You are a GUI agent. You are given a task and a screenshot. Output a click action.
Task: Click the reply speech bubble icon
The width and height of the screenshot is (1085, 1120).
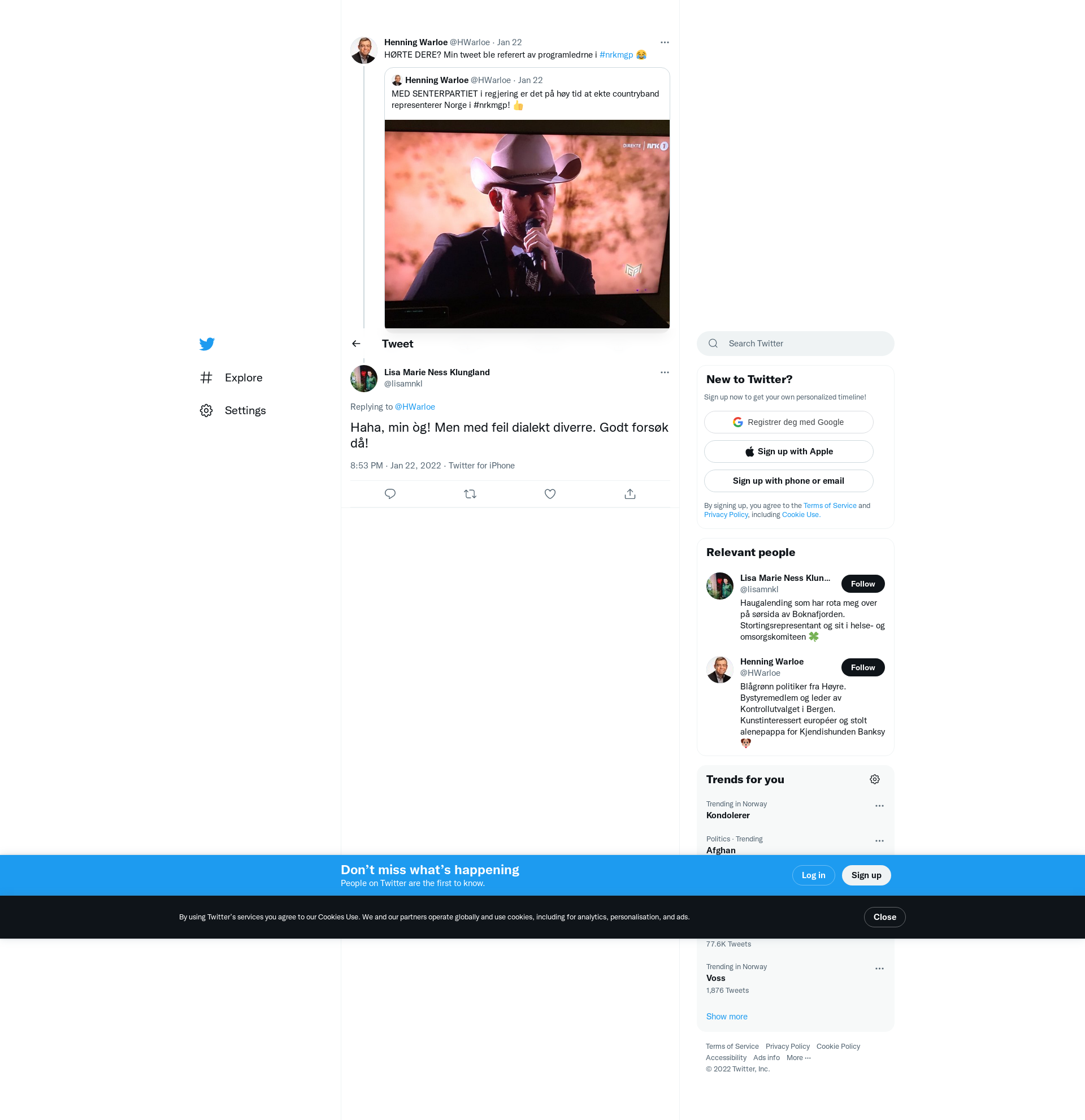point(390,494)
